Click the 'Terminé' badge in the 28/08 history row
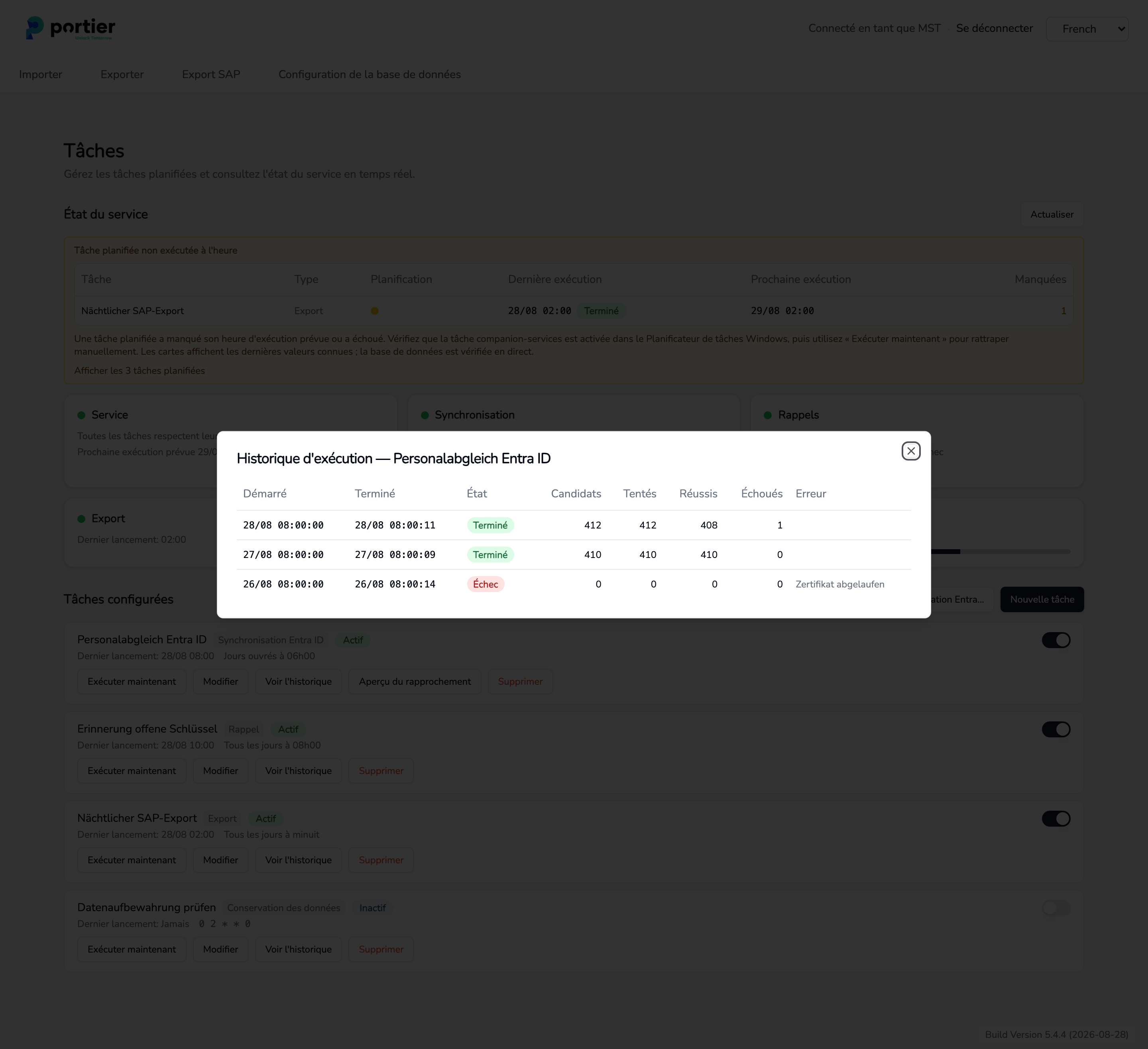The width and height of the screenshot is (1148, 1049). 490,526
